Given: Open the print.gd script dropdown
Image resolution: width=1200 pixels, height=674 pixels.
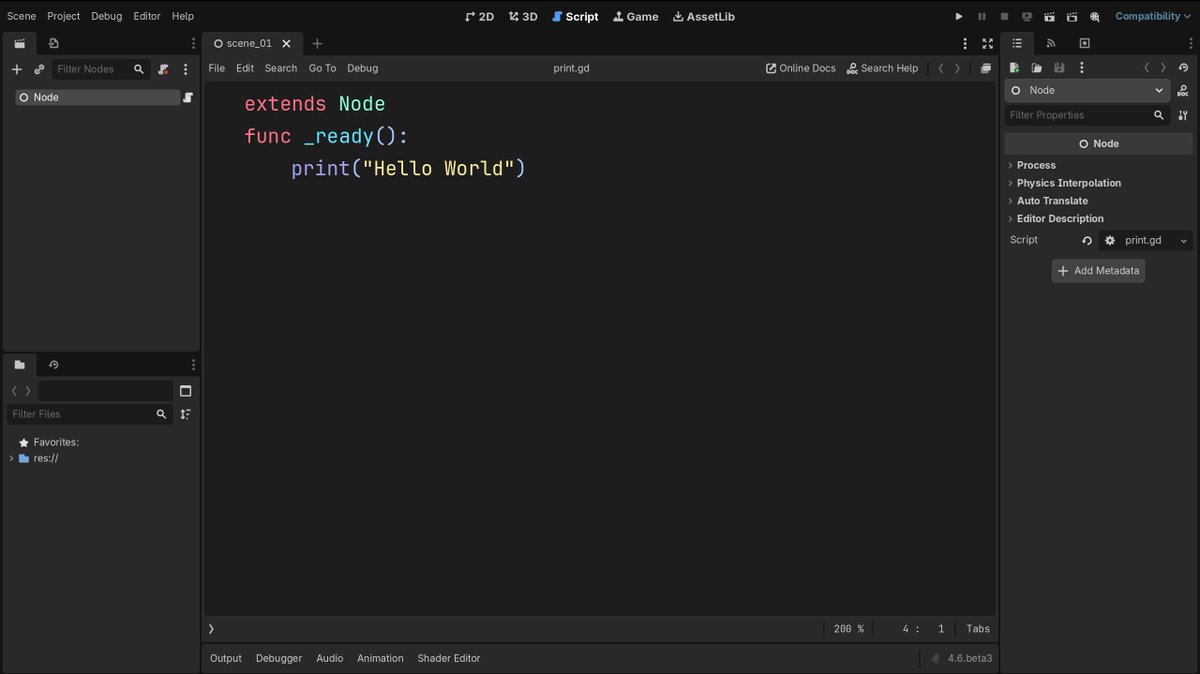Looking at the screenshot, I should [1146, 241].
